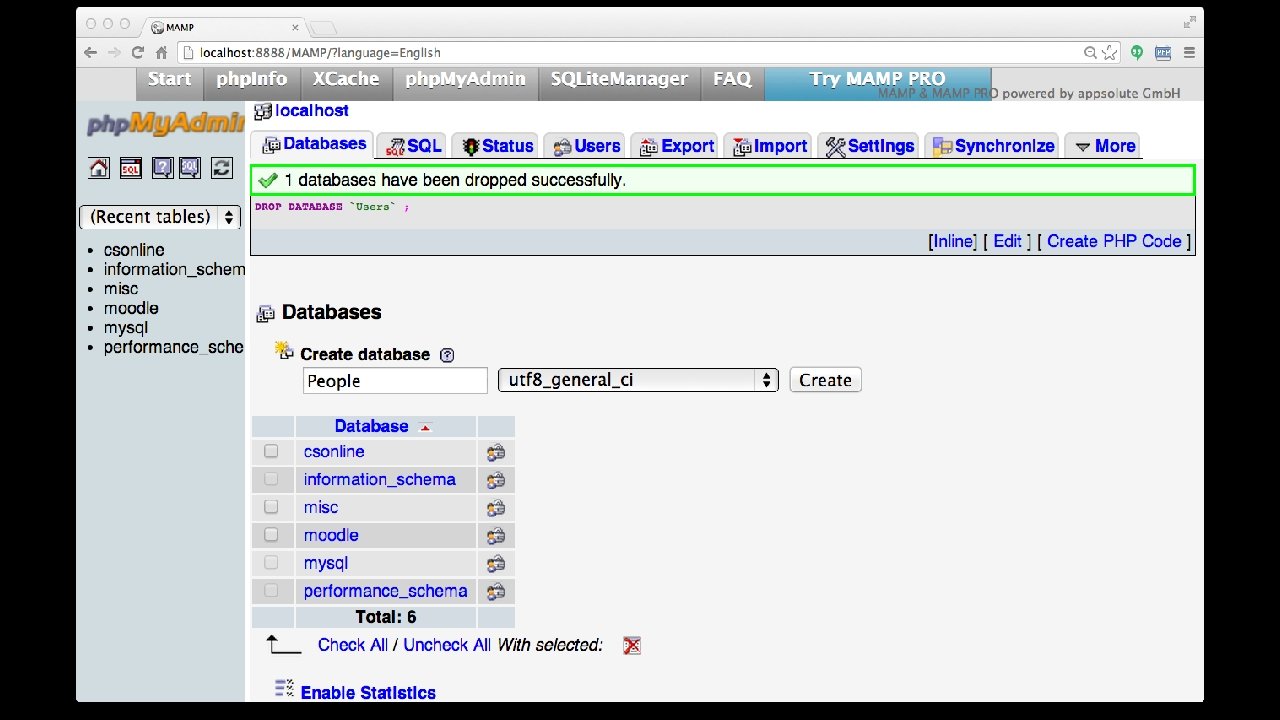
Task: Reload the navigation frame with refresh icon
Action: tap(222, 169)
